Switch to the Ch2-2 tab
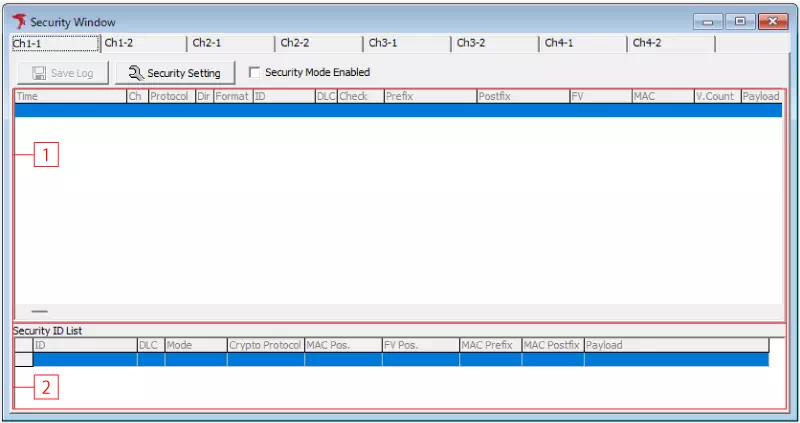 320,43
